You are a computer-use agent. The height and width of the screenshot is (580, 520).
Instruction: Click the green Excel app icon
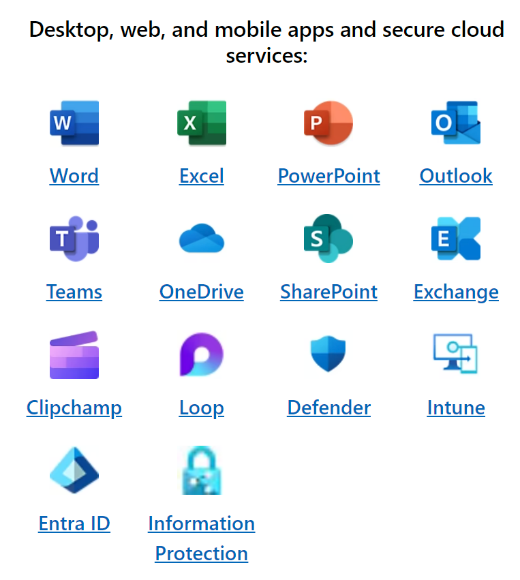pyautogui.click(x=202, y=122)
